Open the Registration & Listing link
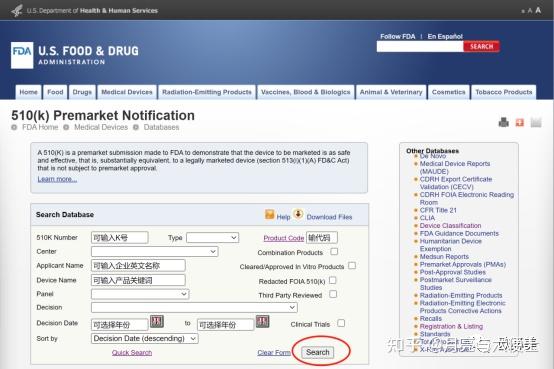 point(451,326)
